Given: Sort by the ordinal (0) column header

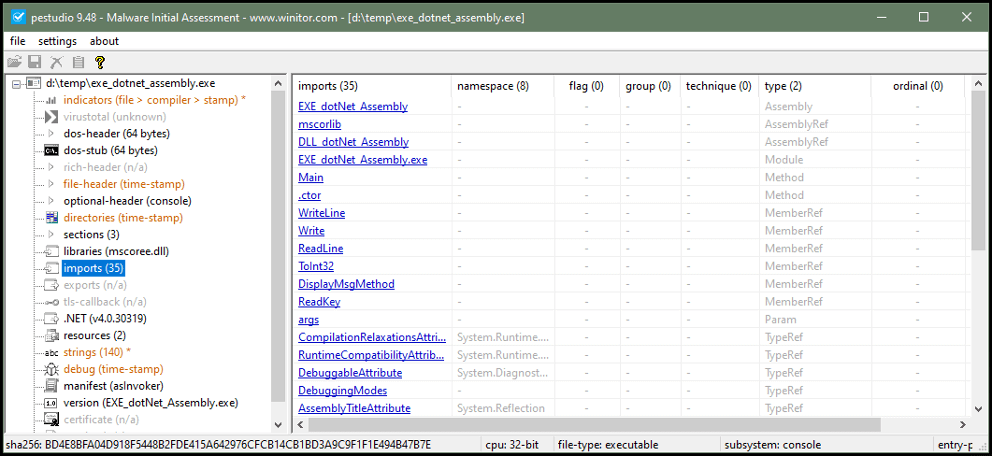Looking at the screenshot, I should pos(917,86).
